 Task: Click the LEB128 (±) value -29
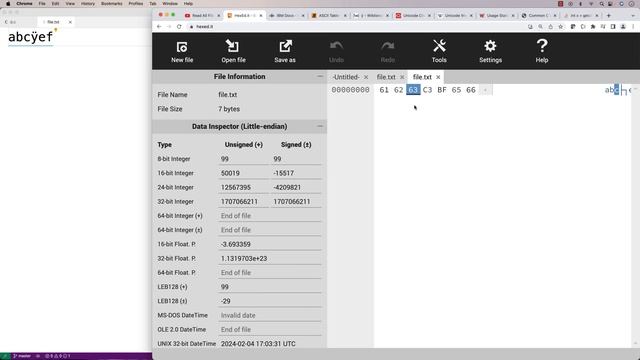click(270, 301)
